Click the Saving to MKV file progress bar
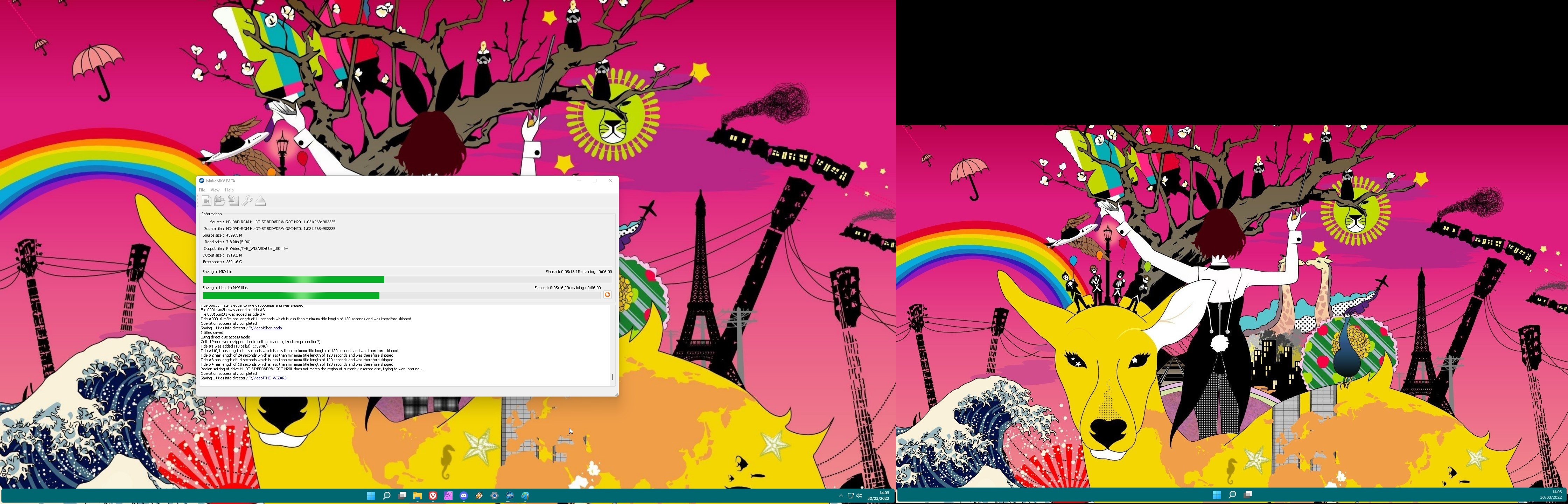 click(407, 279)
